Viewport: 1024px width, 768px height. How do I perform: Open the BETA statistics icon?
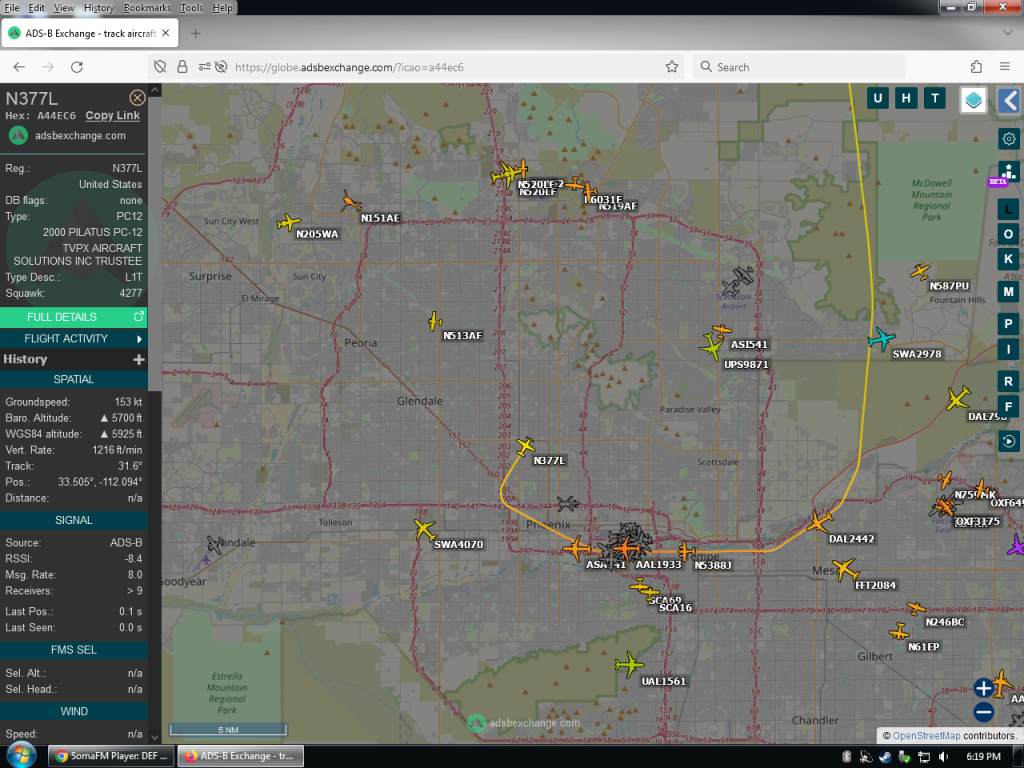point(1008,173)
